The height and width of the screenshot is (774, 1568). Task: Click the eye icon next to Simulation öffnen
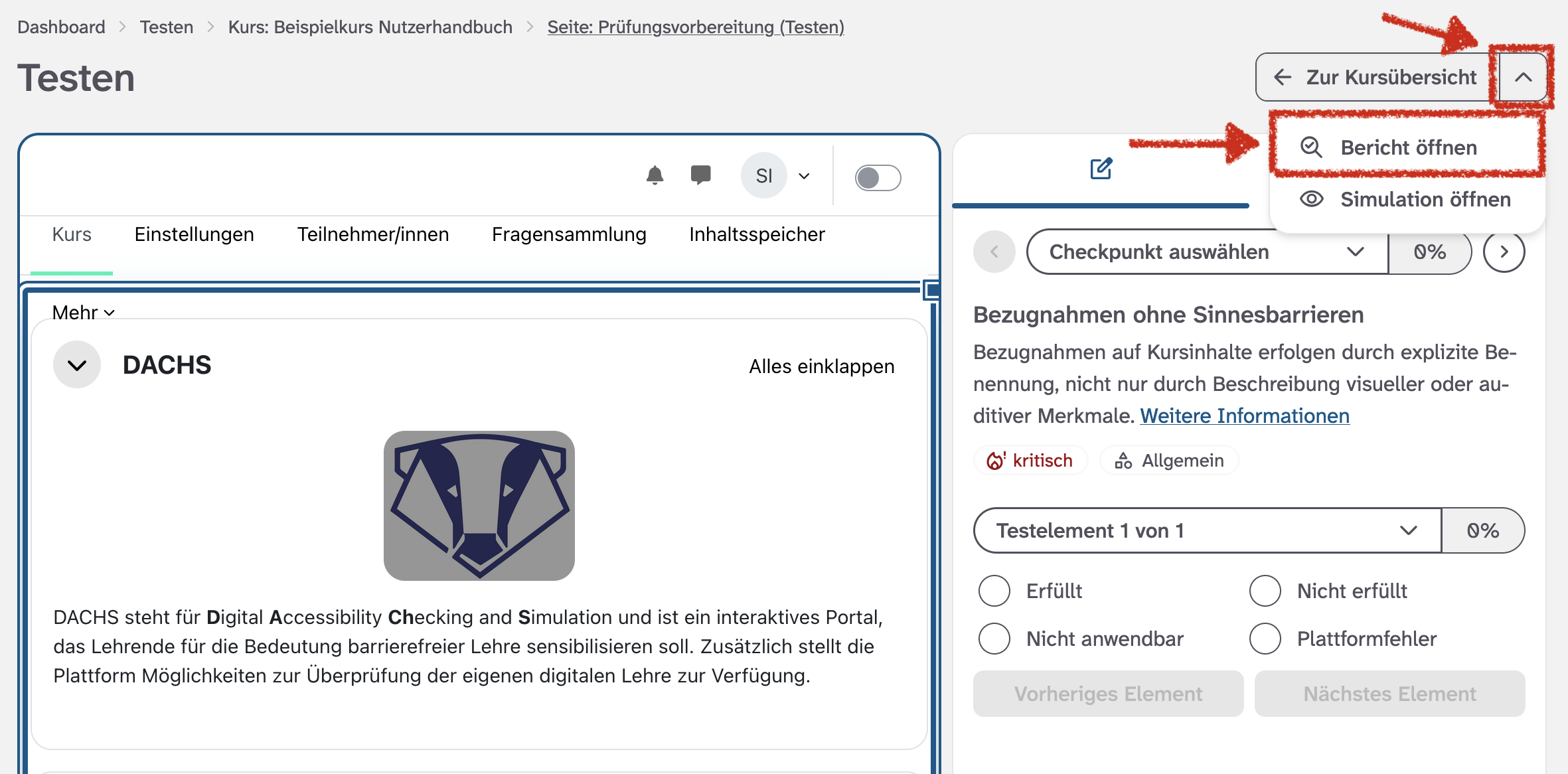[1310, 199]
